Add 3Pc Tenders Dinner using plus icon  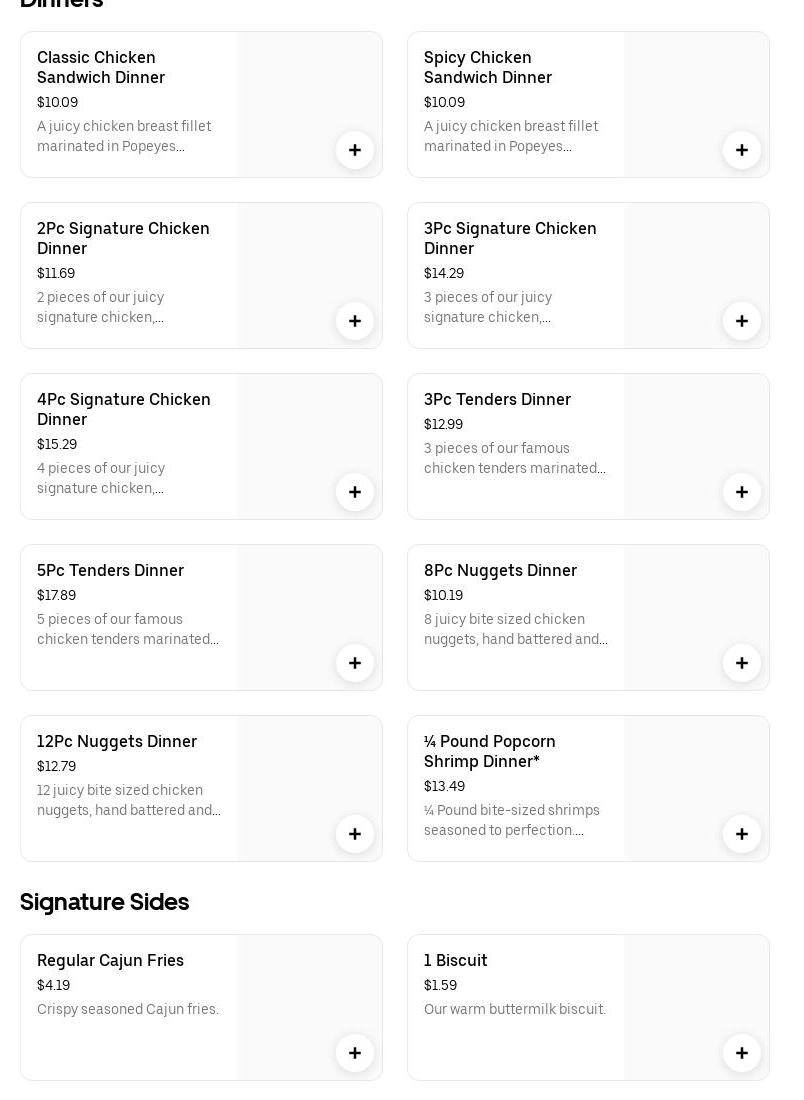[x=742, y=492]
